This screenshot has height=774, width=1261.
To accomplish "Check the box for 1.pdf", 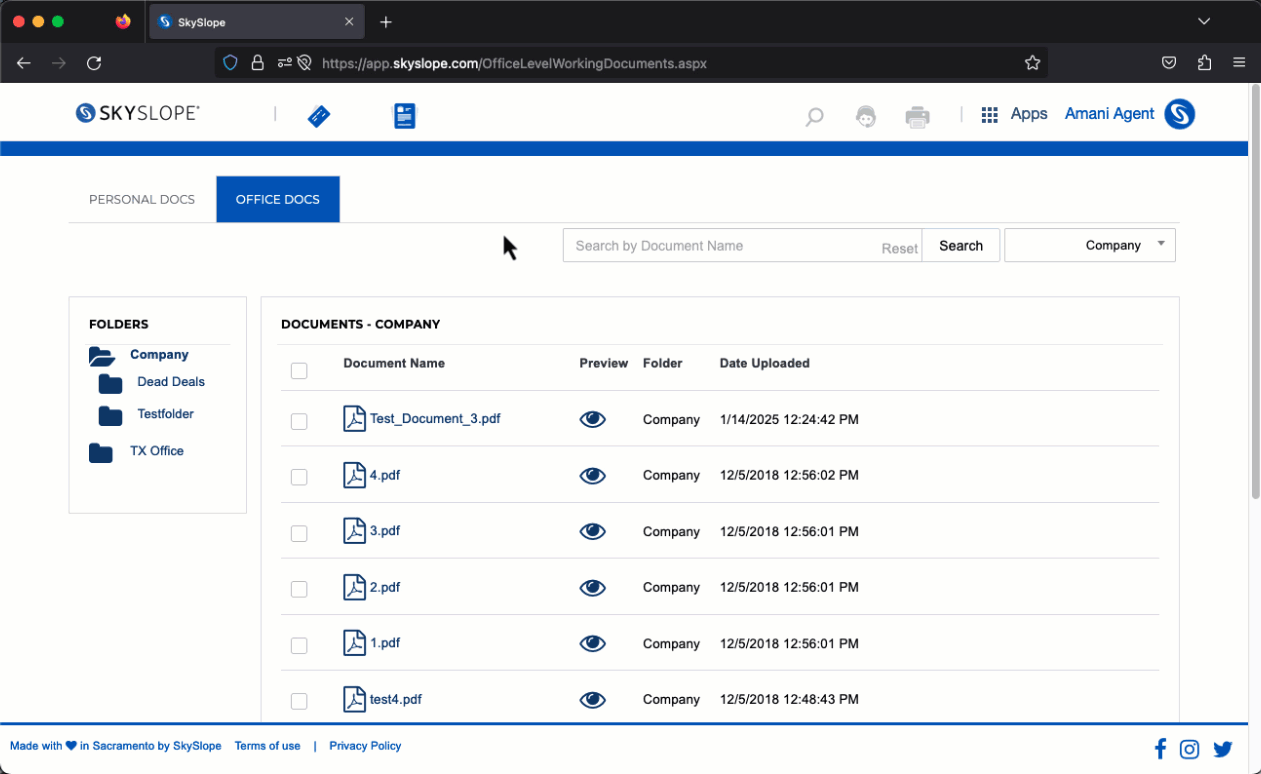I will [x=299, y=646].
